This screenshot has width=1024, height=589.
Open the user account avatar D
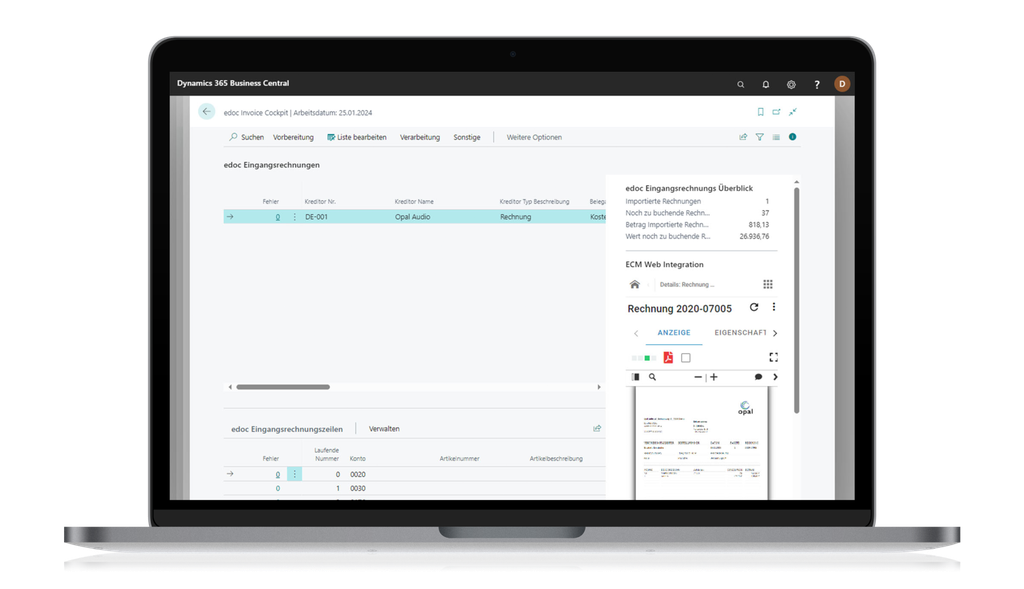[x=842, y=84]
